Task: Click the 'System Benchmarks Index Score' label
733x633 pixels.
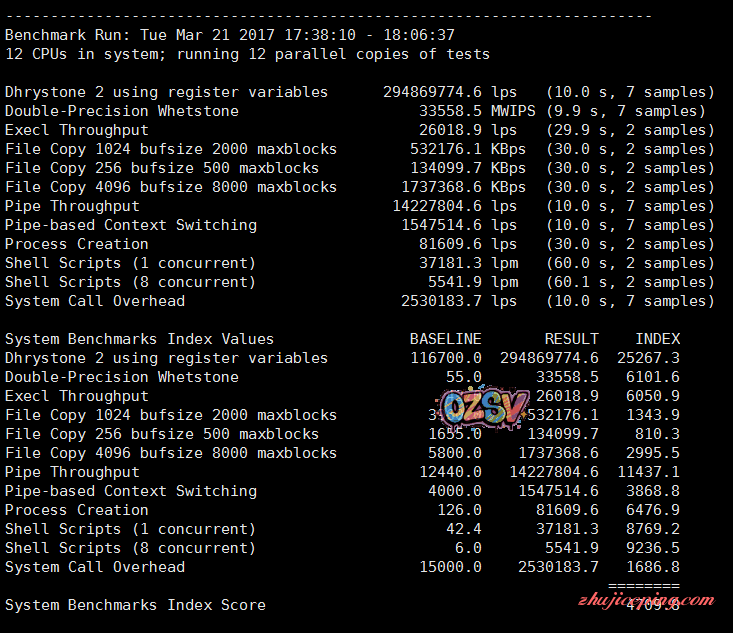Action: tap(135, 605)
